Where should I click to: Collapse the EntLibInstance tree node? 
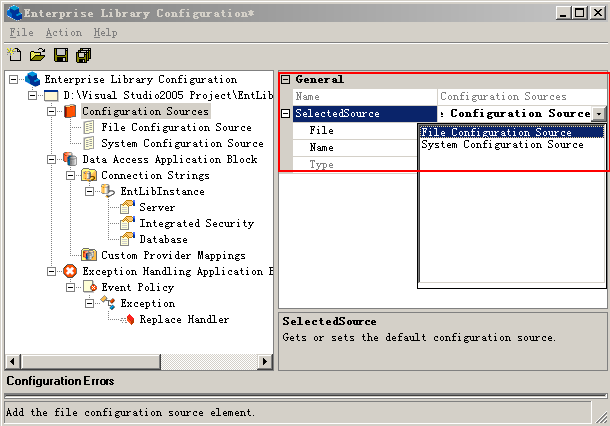(x=90, y=192)
